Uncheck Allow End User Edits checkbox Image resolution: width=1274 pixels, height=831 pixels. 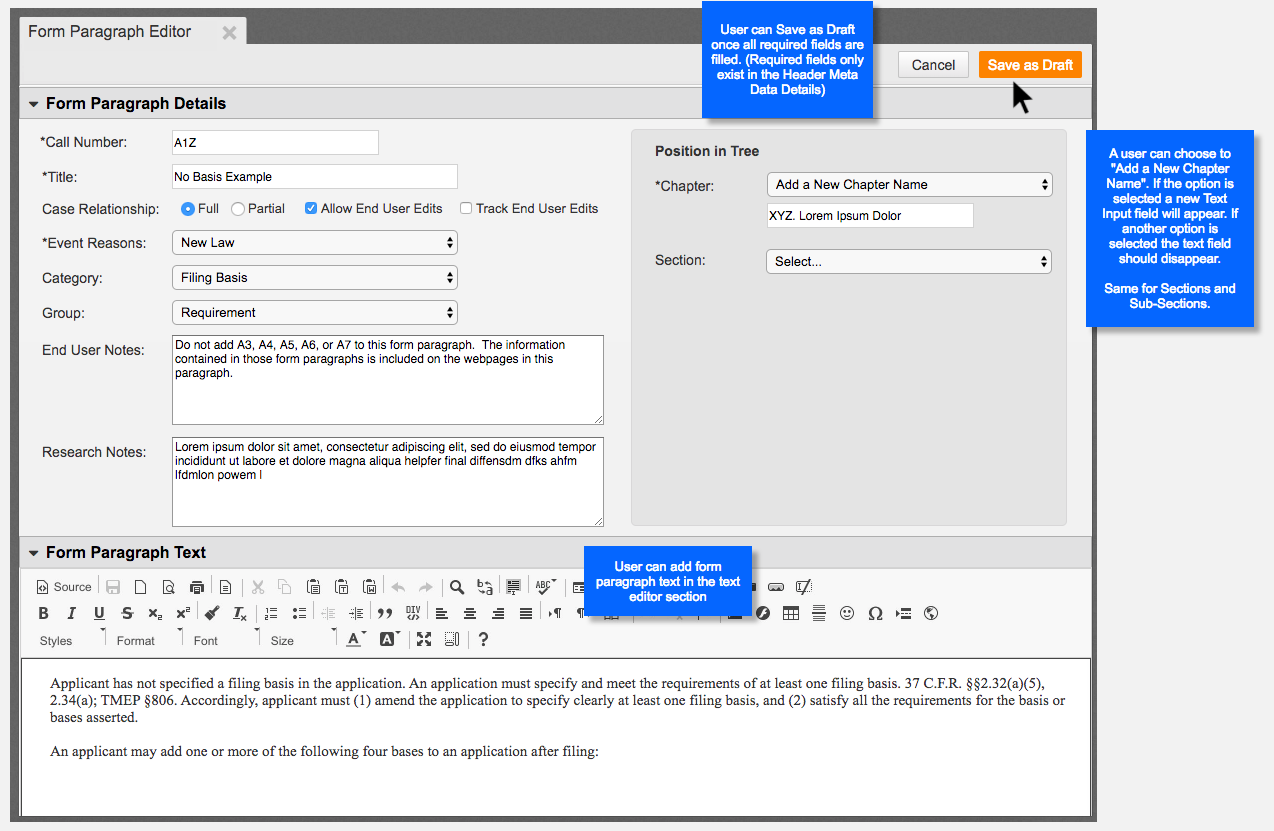311,209
